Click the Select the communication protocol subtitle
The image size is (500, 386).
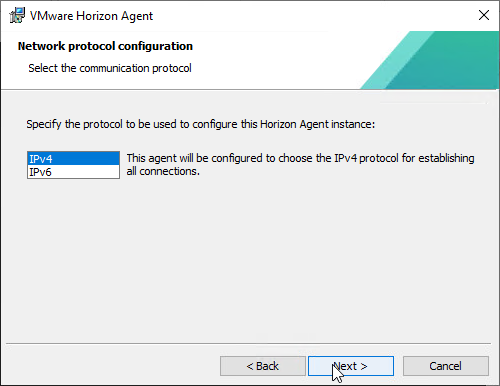[x=110, y=68]
